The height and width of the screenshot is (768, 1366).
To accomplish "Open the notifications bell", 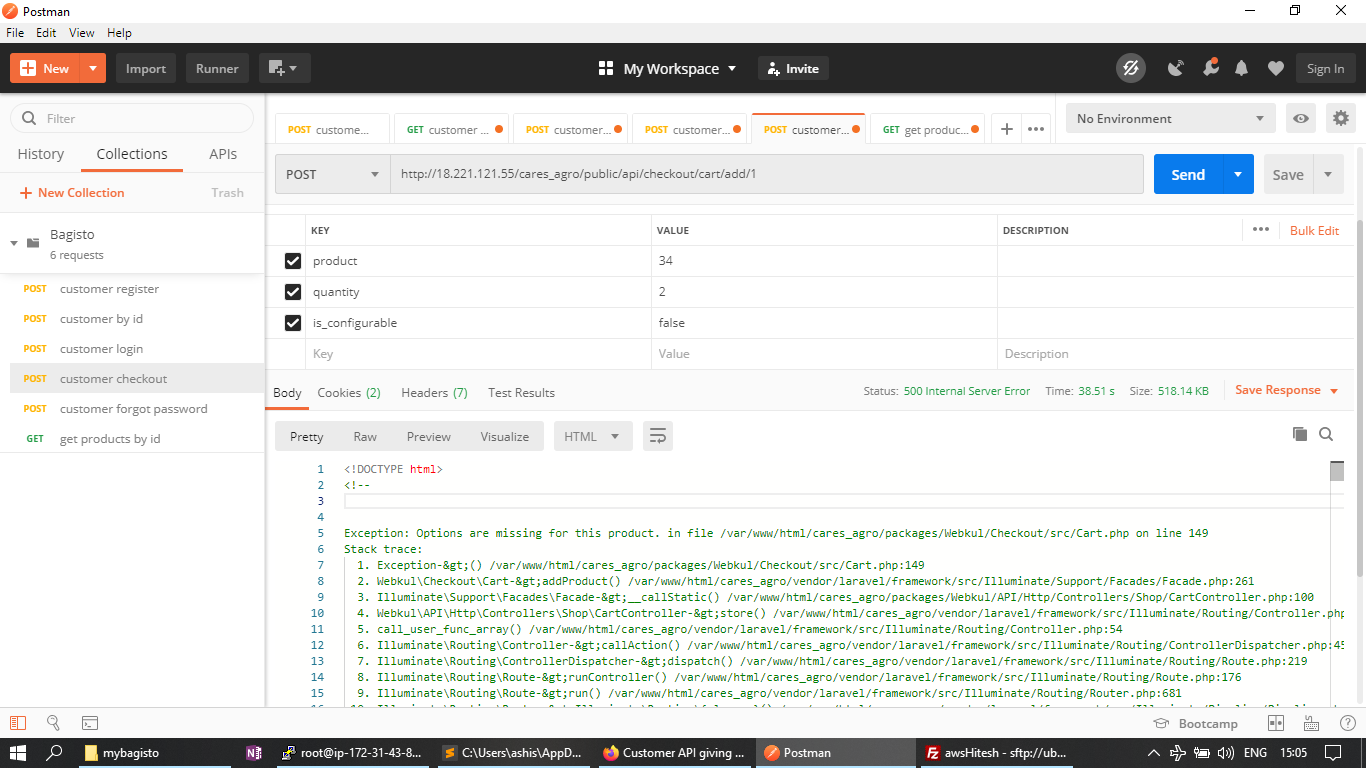I will (1241, 68).
